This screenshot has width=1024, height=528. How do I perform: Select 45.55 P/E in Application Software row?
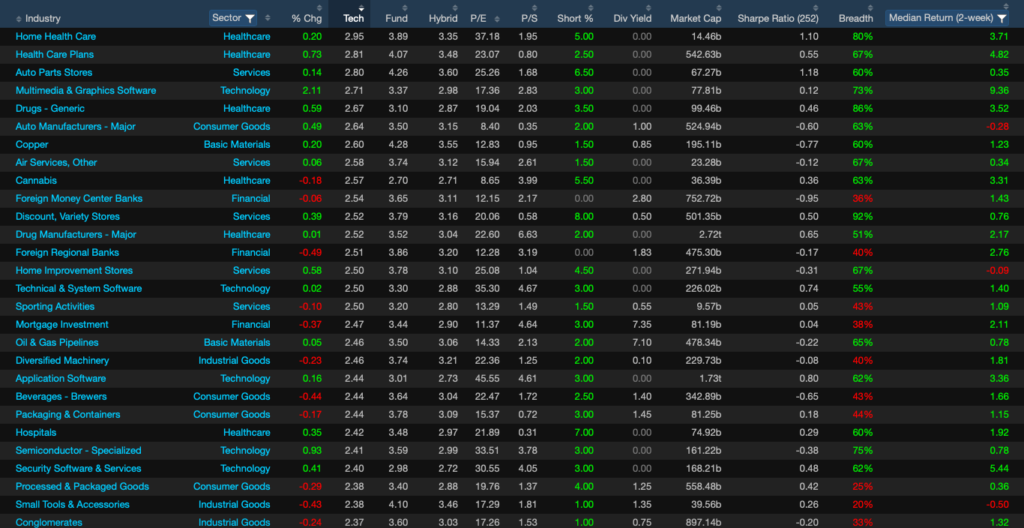(x=488, y=378)
